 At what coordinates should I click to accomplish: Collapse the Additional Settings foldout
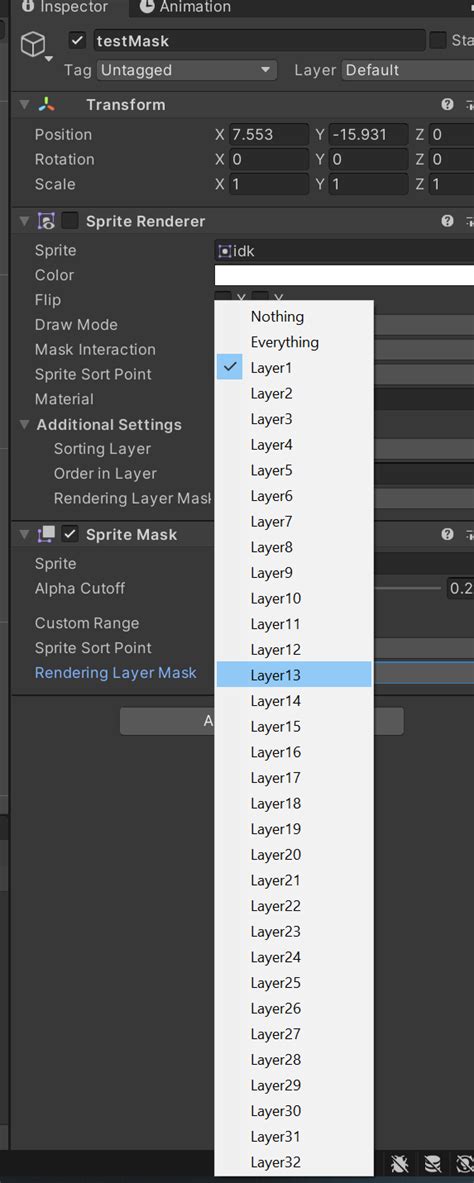25,425
